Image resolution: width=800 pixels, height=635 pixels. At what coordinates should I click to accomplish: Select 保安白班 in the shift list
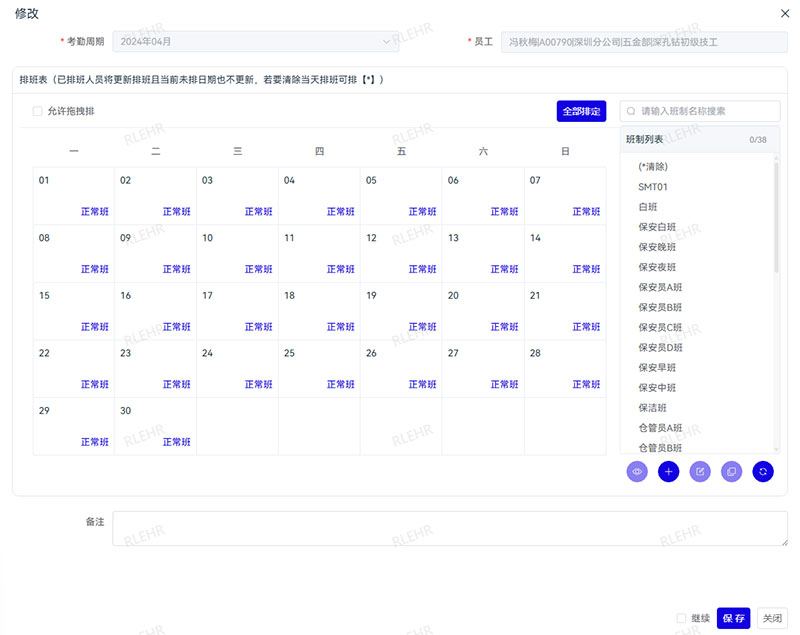click(x=657, y=227)
